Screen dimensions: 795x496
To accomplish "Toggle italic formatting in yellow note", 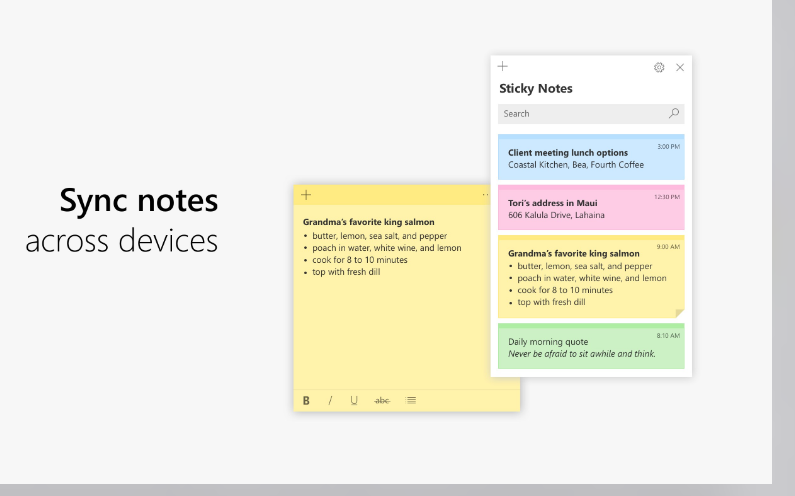I will 330,401.
